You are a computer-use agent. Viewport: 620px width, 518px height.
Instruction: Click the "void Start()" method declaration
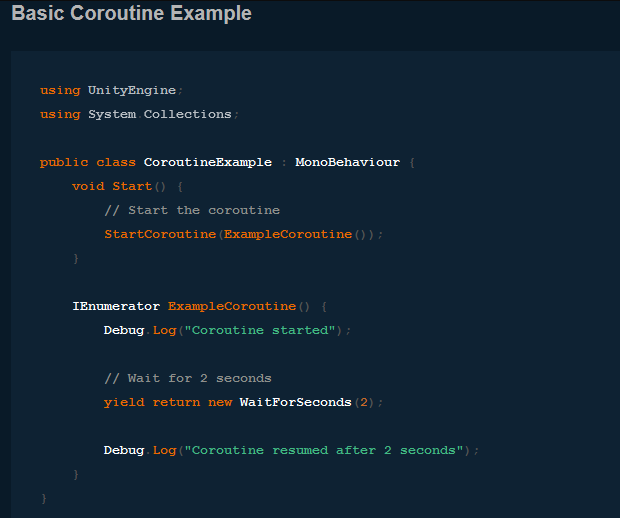(x=112, y=186)
